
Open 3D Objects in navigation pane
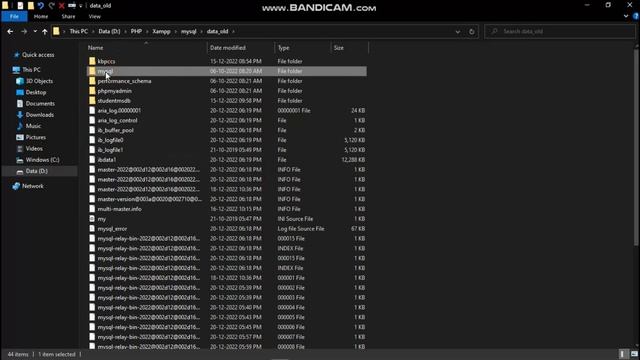[x=39, y=81]
